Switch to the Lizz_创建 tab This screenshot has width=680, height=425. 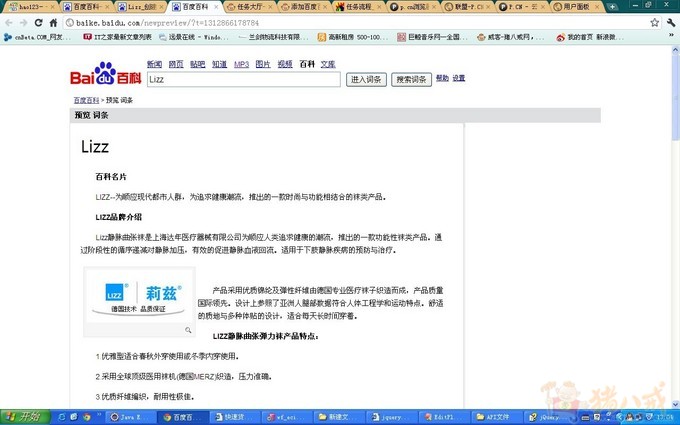pos(141,7)
